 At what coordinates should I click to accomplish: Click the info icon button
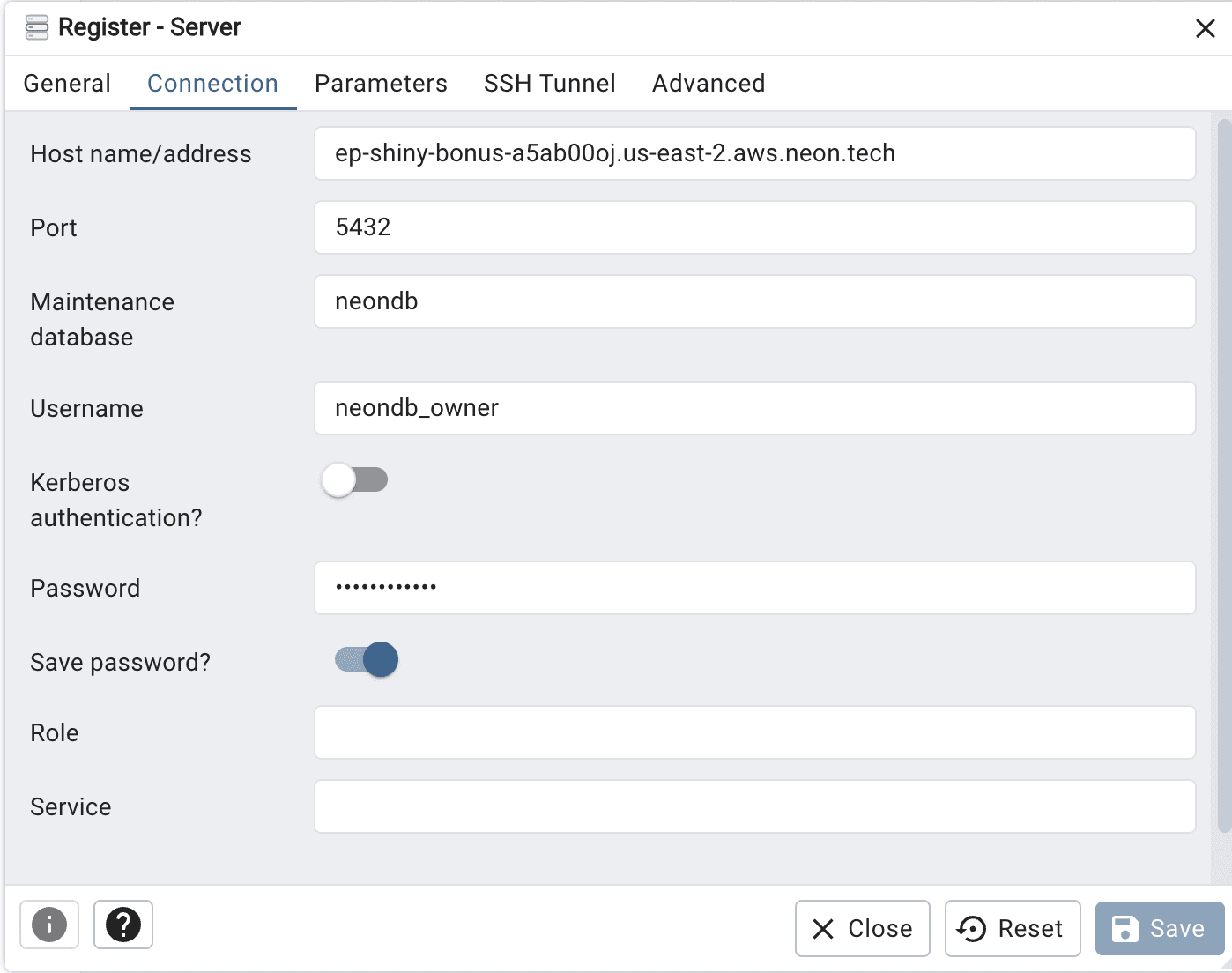pyautogui.click(x=49, y=925)
